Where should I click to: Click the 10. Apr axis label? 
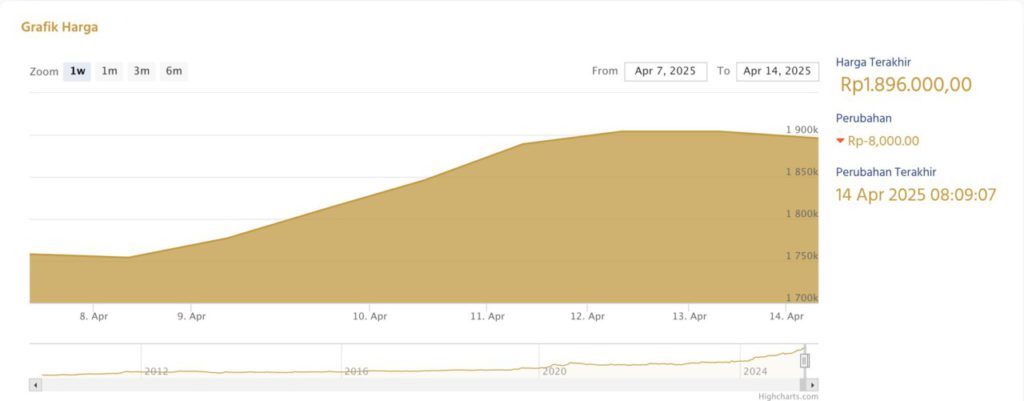[370, 316]
